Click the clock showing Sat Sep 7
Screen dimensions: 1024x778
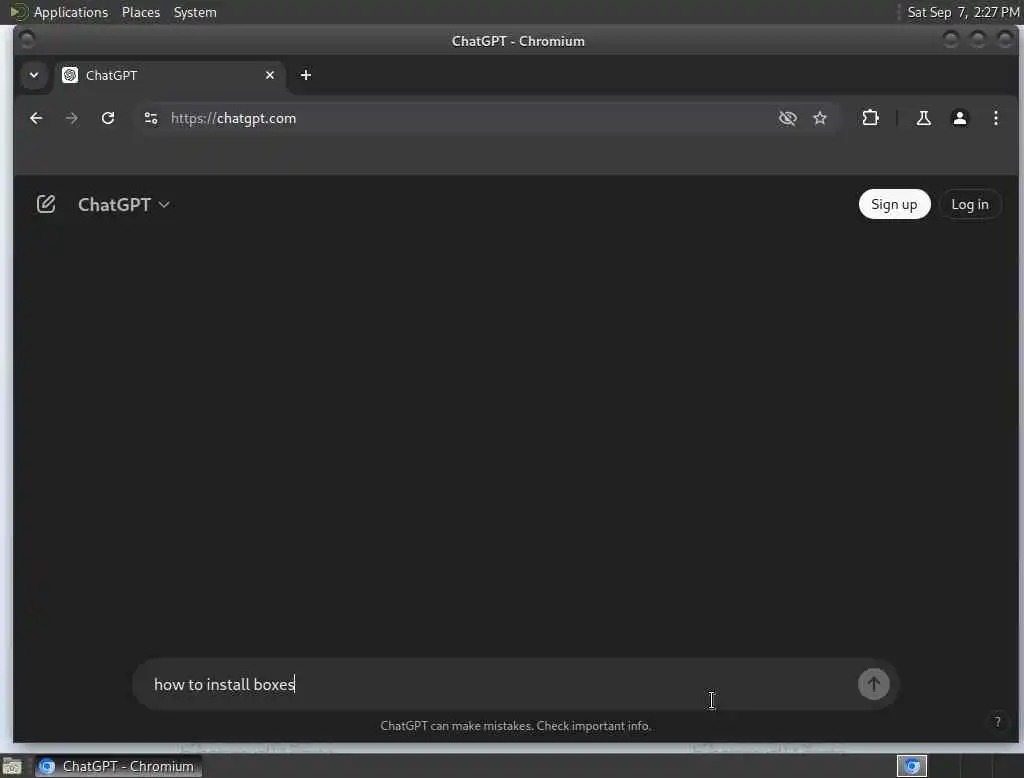pyautogui.click(x=963, y=12)
